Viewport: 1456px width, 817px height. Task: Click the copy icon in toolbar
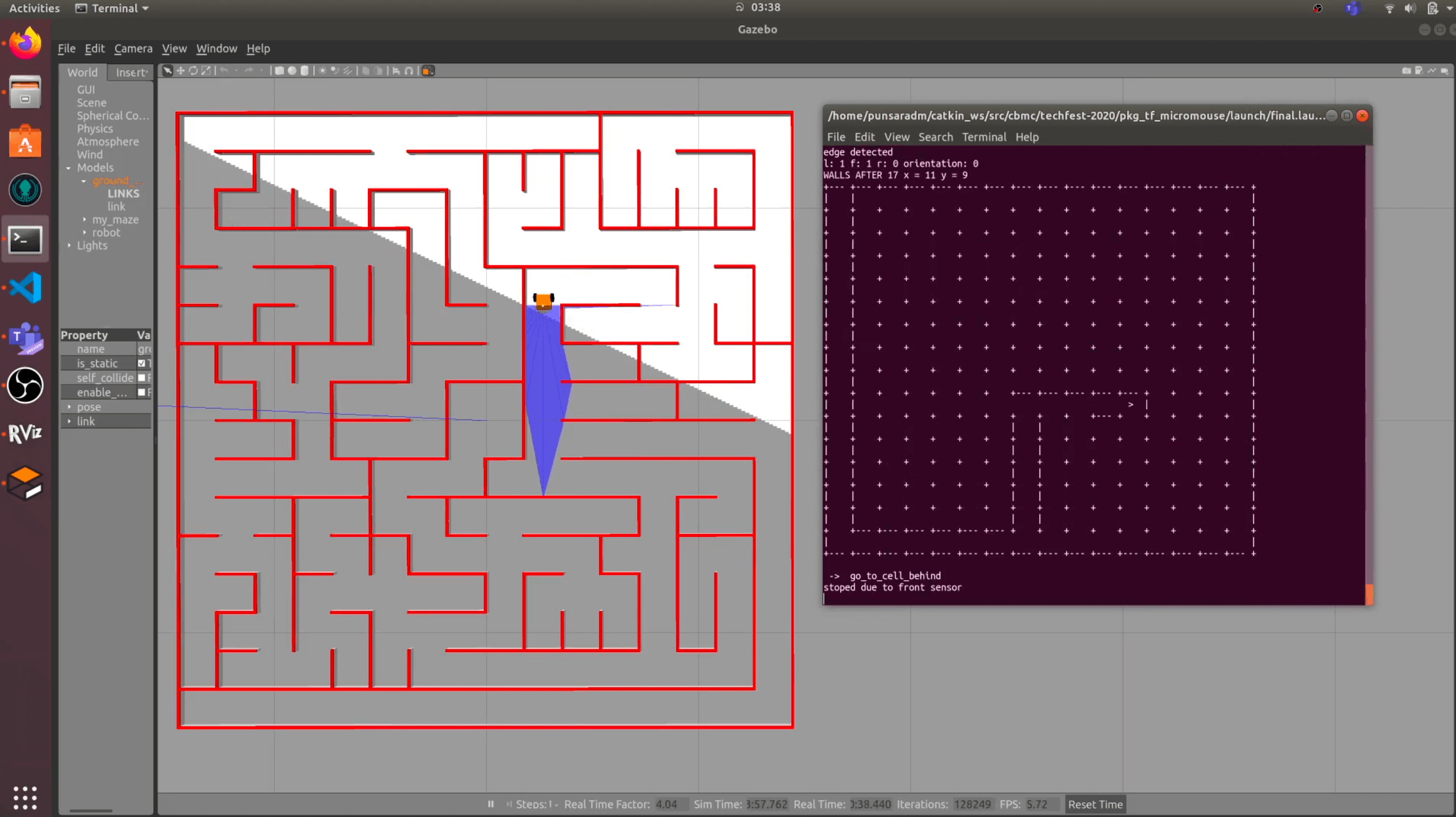point(366,71)
